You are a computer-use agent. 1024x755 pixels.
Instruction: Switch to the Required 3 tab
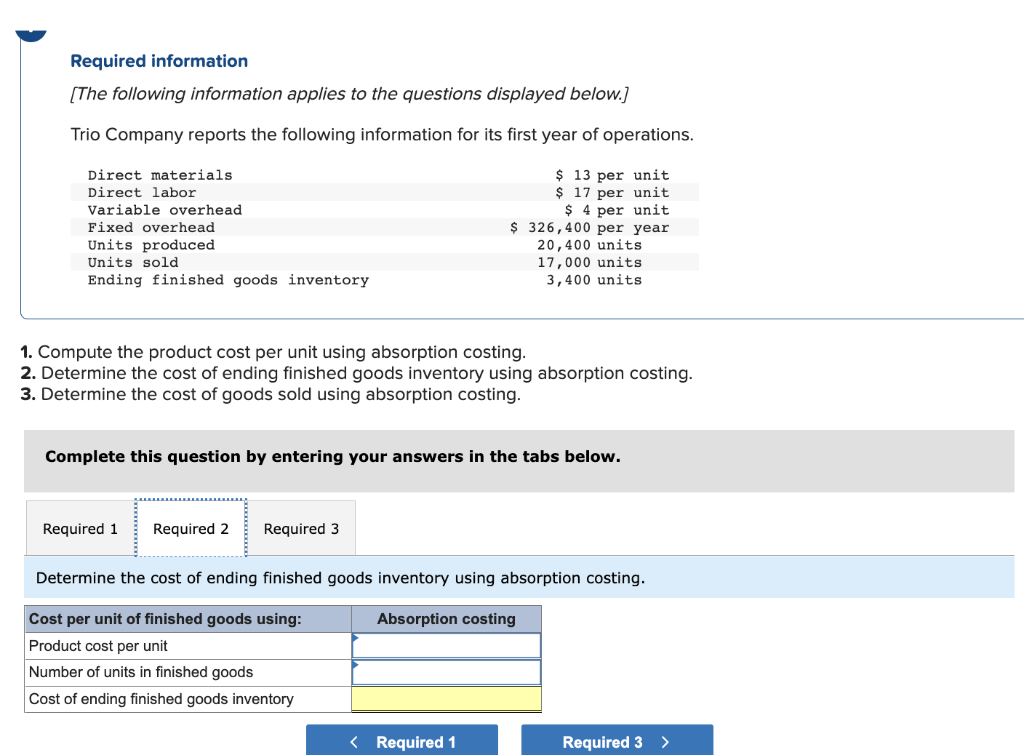pos(300,528)
